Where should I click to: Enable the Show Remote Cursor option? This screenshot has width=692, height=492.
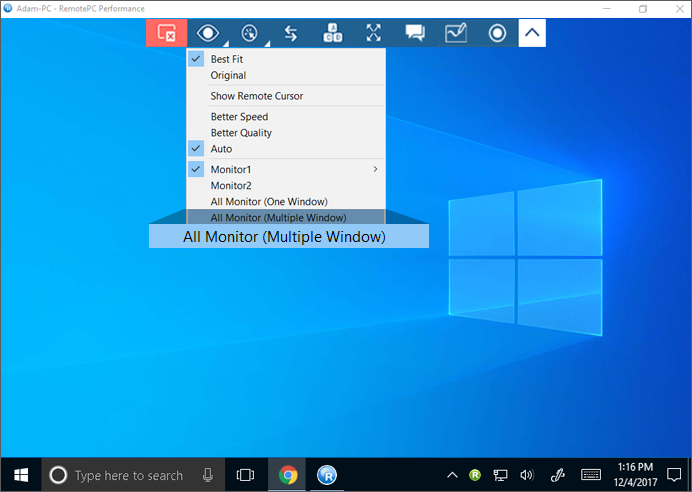tap(256, 96)
